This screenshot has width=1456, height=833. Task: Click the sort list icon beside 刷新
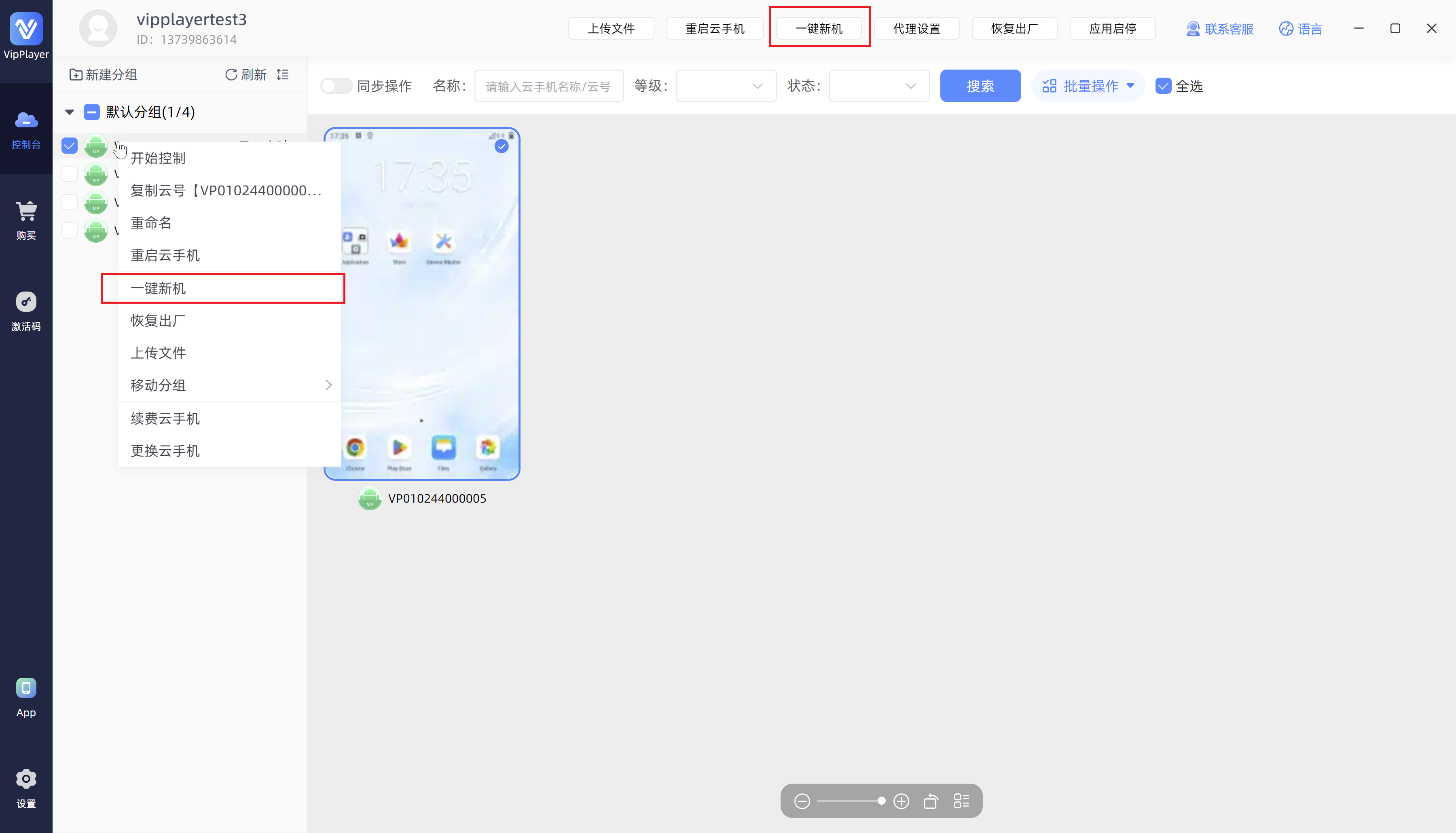[x=283, y=74]
